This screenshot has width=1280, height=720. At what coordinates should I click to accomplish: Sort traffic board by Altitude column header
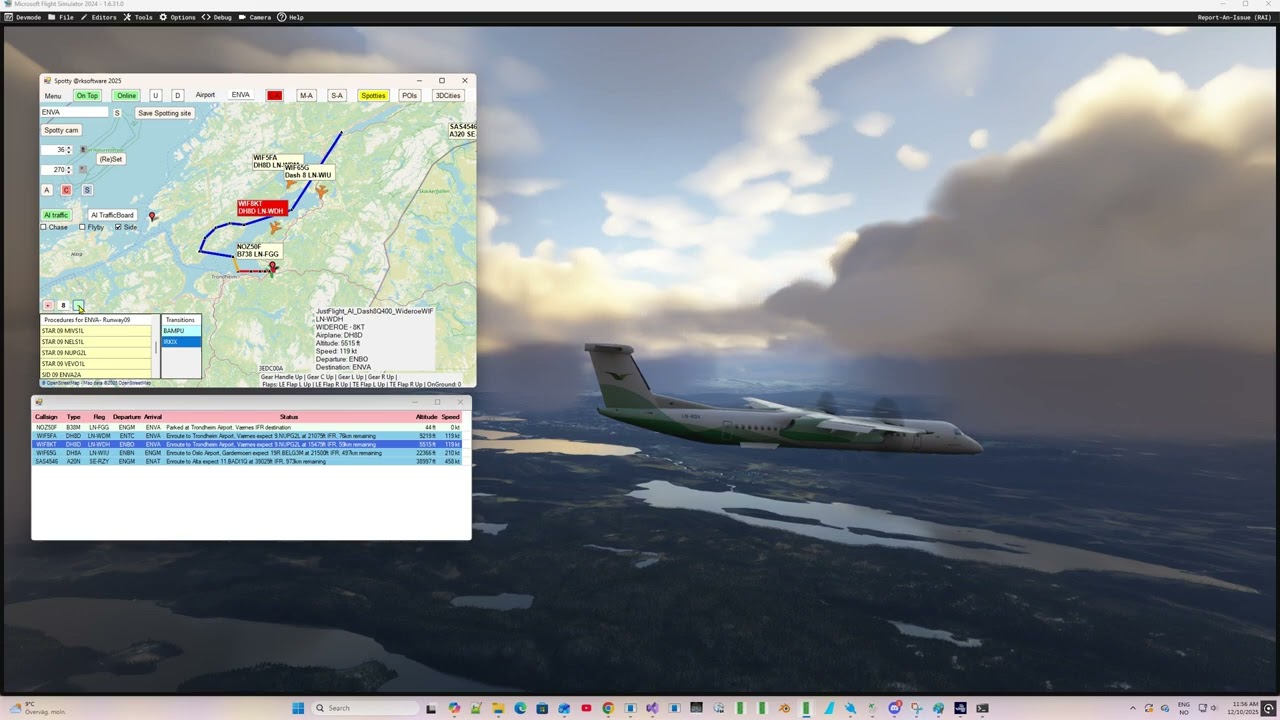click(x=426, y=417)
